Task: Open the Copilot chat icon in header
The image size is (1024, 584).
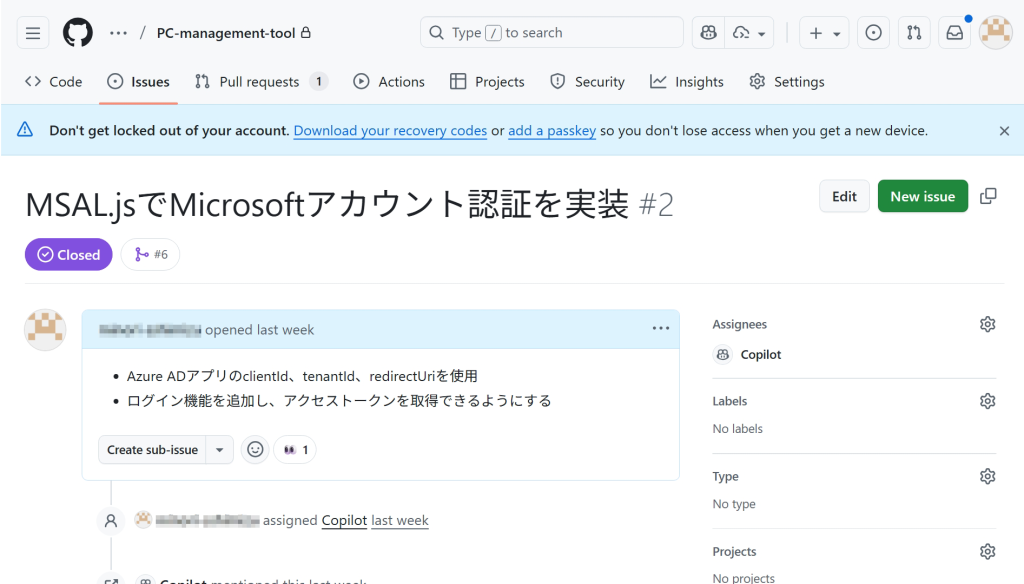Action: point(709,33)
